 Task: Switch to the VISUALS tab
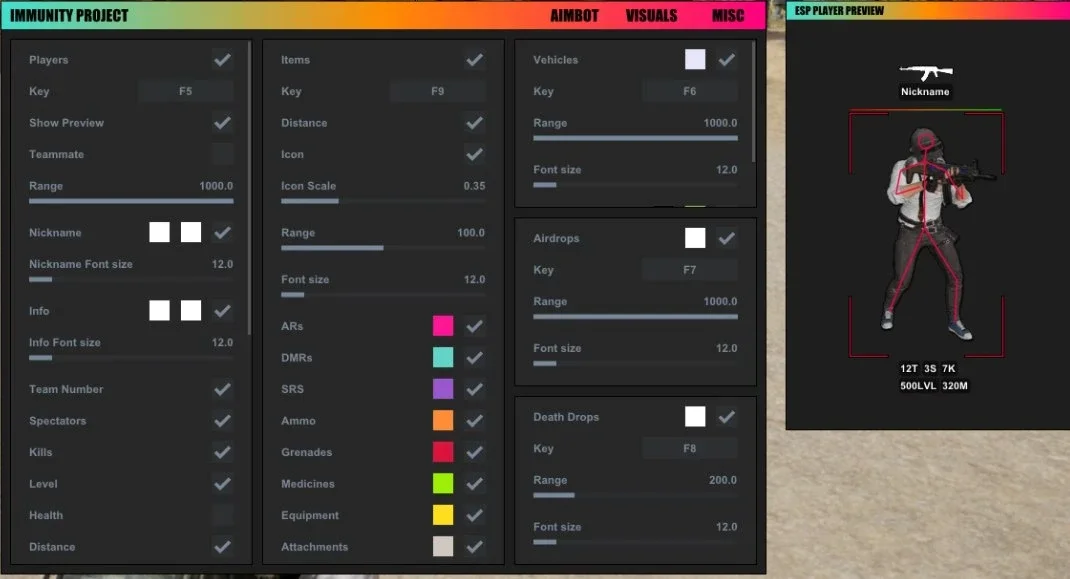tap(651, 16)
